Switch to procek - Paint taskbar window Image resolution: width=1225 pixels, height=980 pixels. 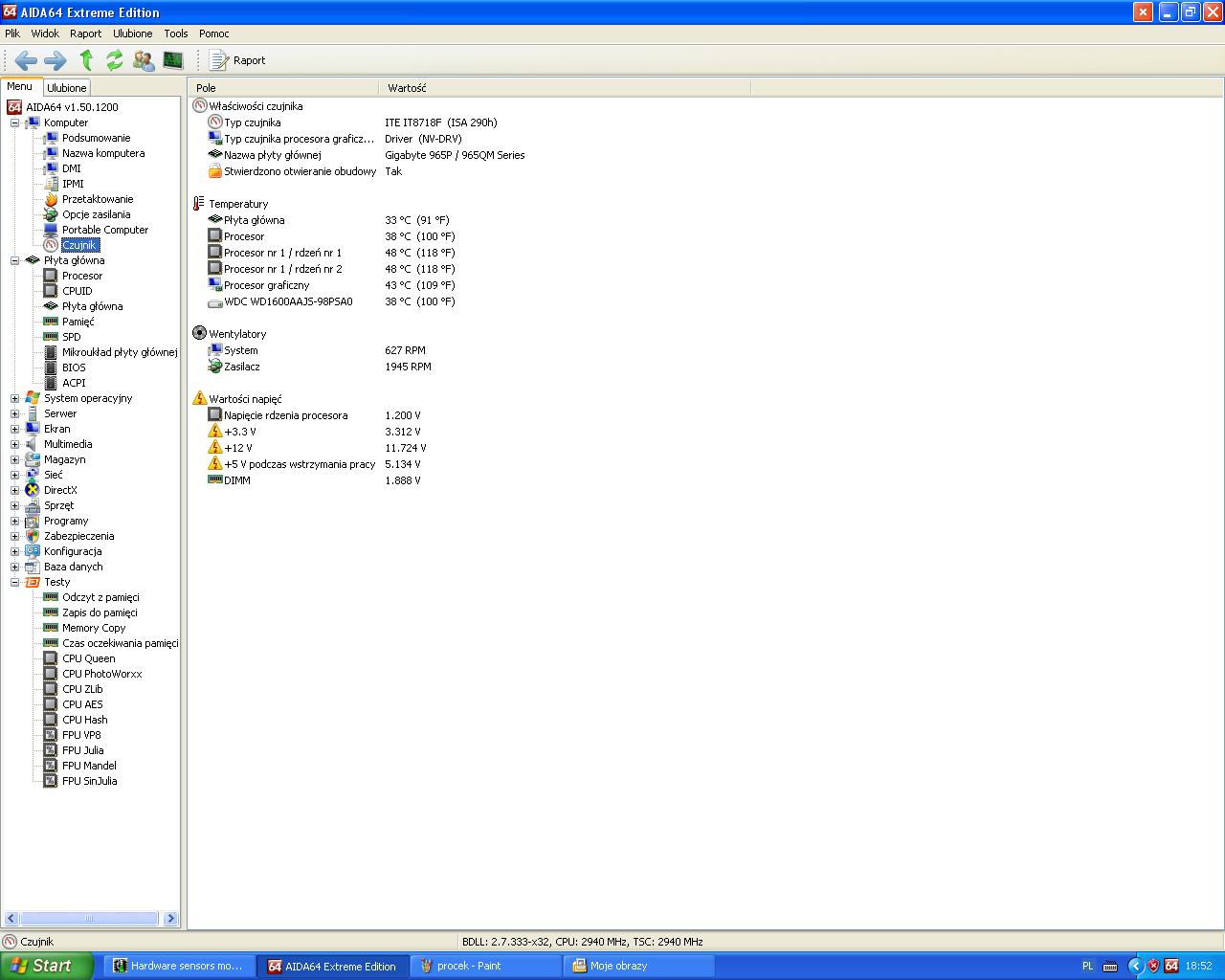[486, 966]
